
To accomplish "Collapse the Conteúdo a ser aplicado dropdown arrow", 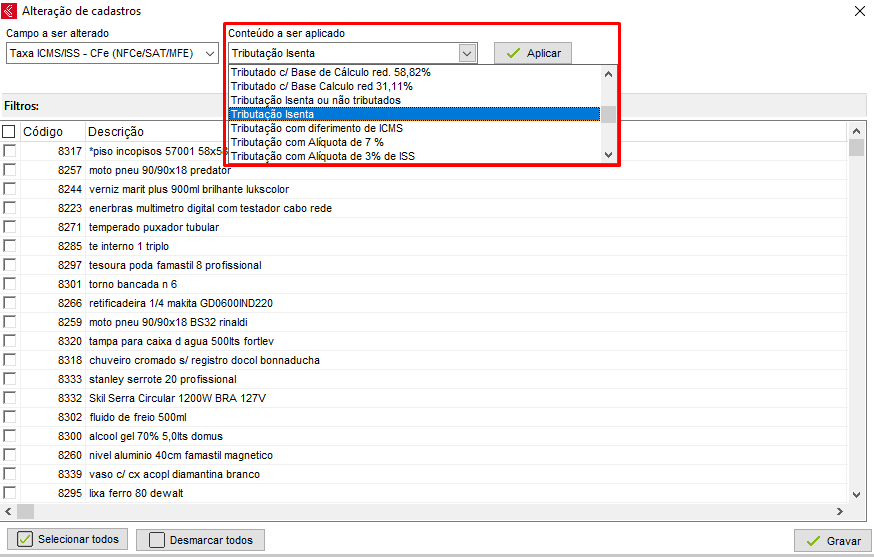I will [x=467, y=53].
